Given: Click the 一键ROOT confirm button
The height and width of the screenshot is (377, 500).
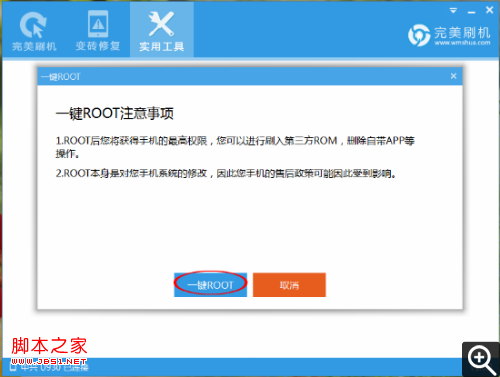Looking at the screenshot, I should pos(210,285).
